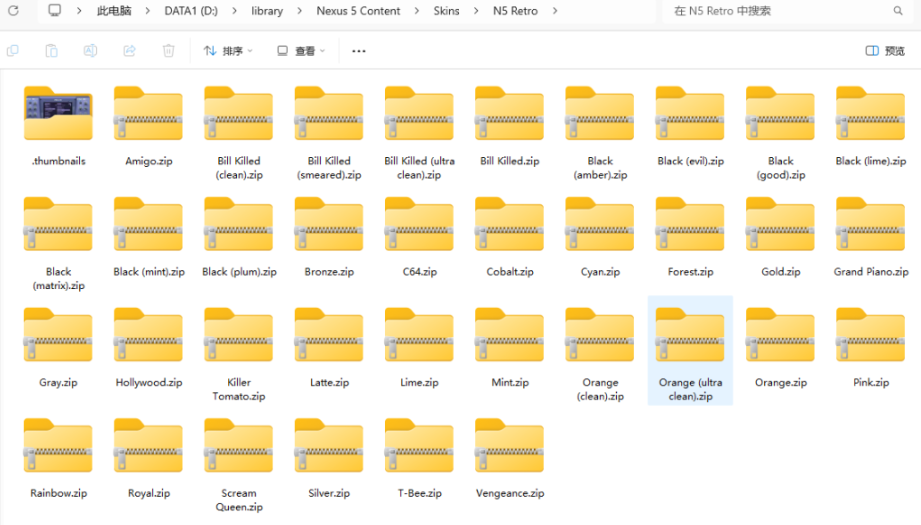Click the refresh icon in address bar

point(13,11)
